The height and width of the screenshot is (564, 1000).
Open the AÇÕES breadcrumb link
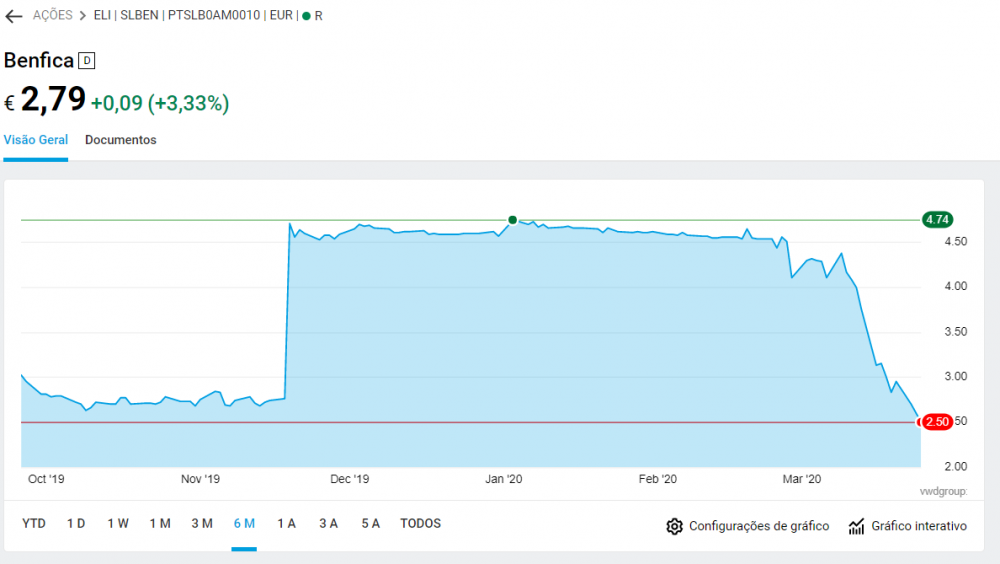coord(52,15)
